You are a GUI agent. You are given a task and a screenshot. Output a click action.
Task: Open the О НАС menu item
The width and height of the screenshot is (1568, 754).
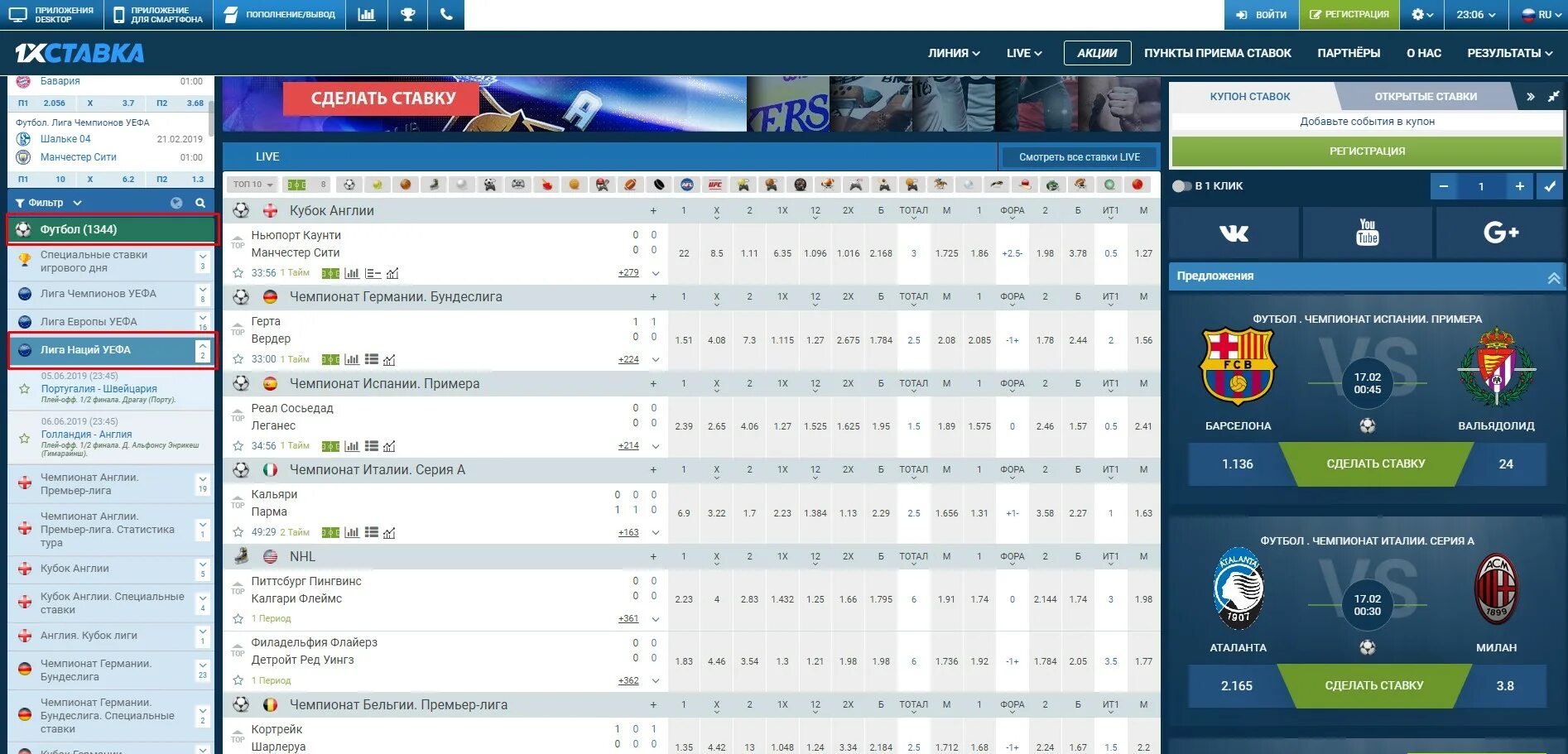pyautogui.click(x=1423, y=53)
